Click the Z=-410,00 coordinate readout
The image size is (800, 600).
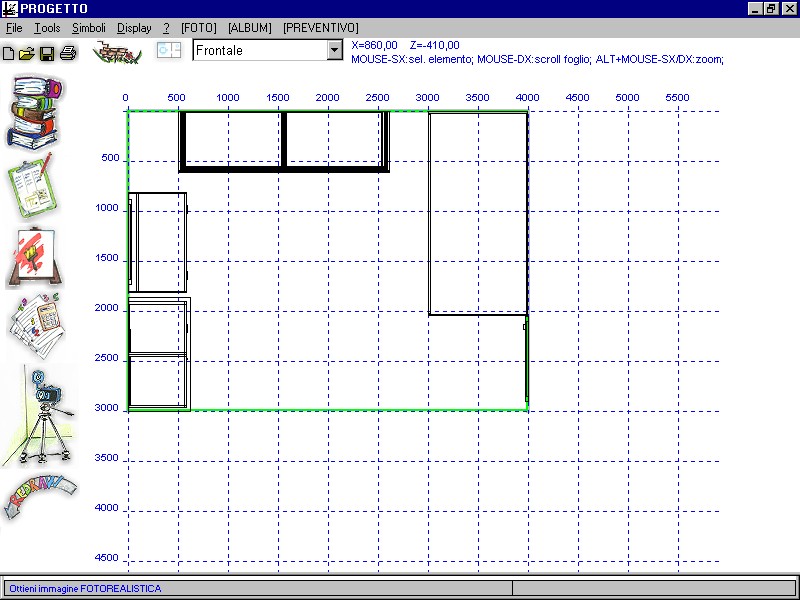point(435,45)
